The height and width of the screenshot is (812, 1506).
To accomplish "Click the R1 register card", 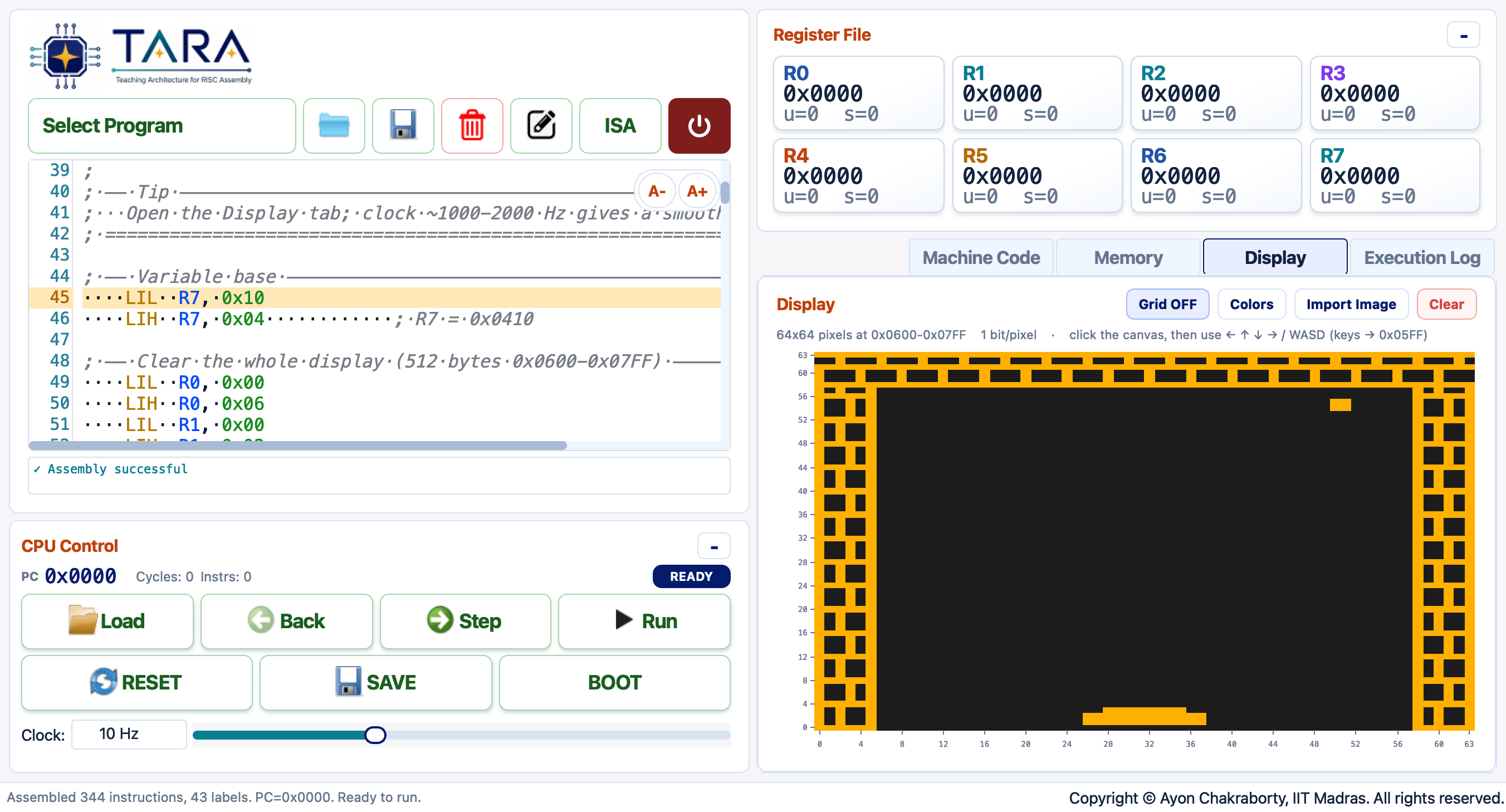I will click(1037, 93).
